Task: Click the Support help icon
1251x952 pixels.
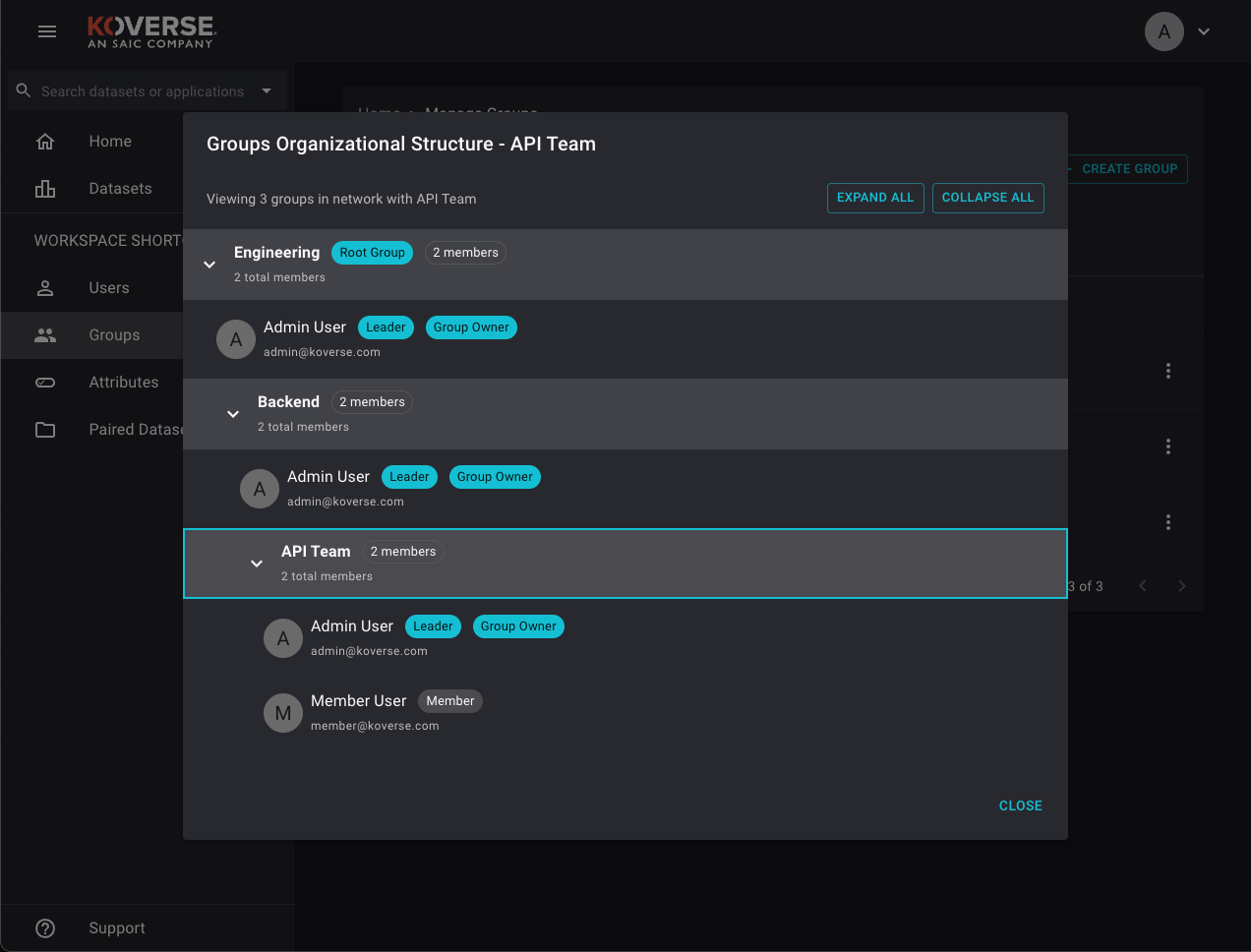Action: coord(45,928)
